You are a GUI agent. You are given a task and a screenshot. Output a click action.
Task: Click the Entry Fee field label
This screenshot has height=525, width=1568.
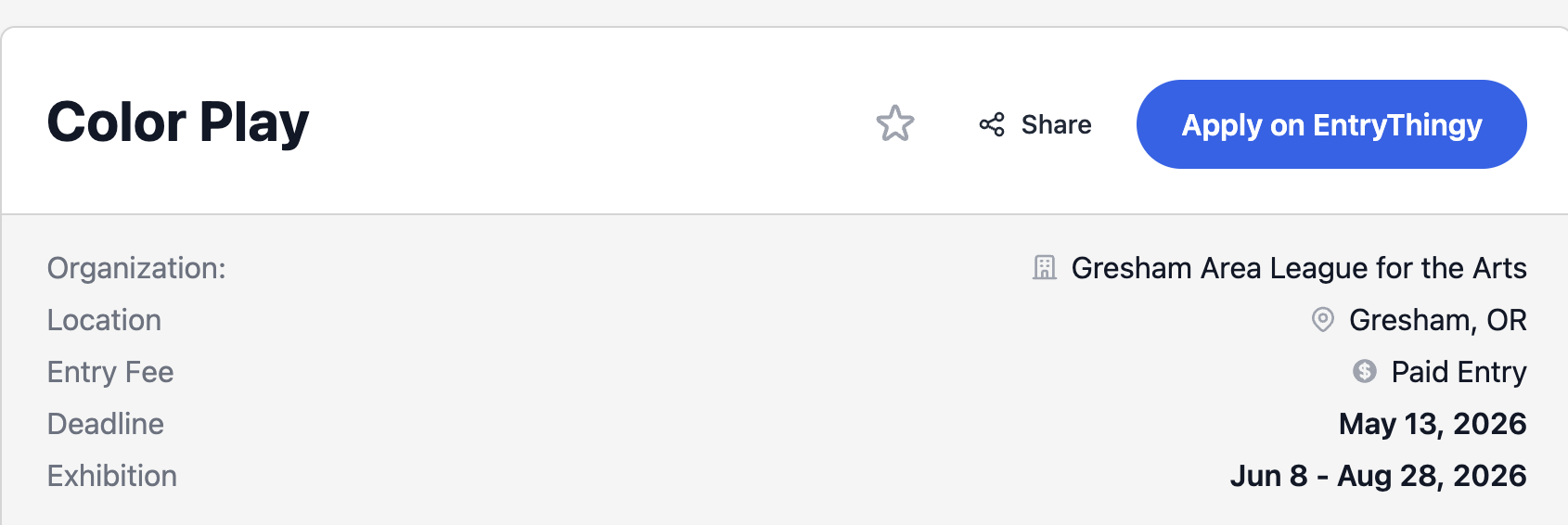click(110, 372)
